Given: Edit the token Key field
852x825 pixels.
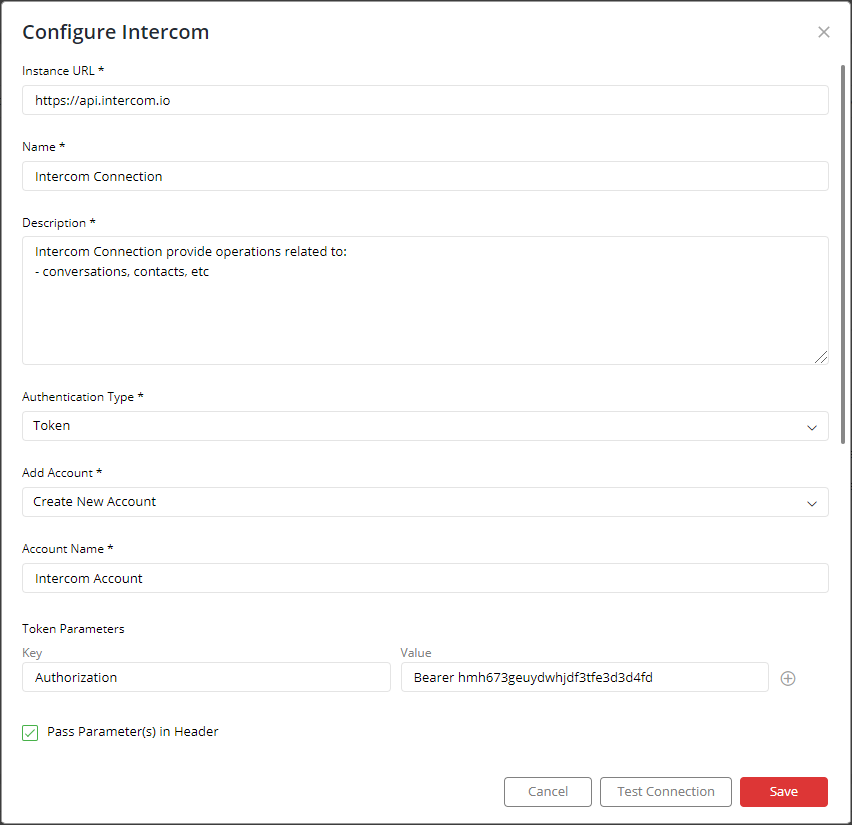Looking at the screenshot, I should [x=206, y=677].
